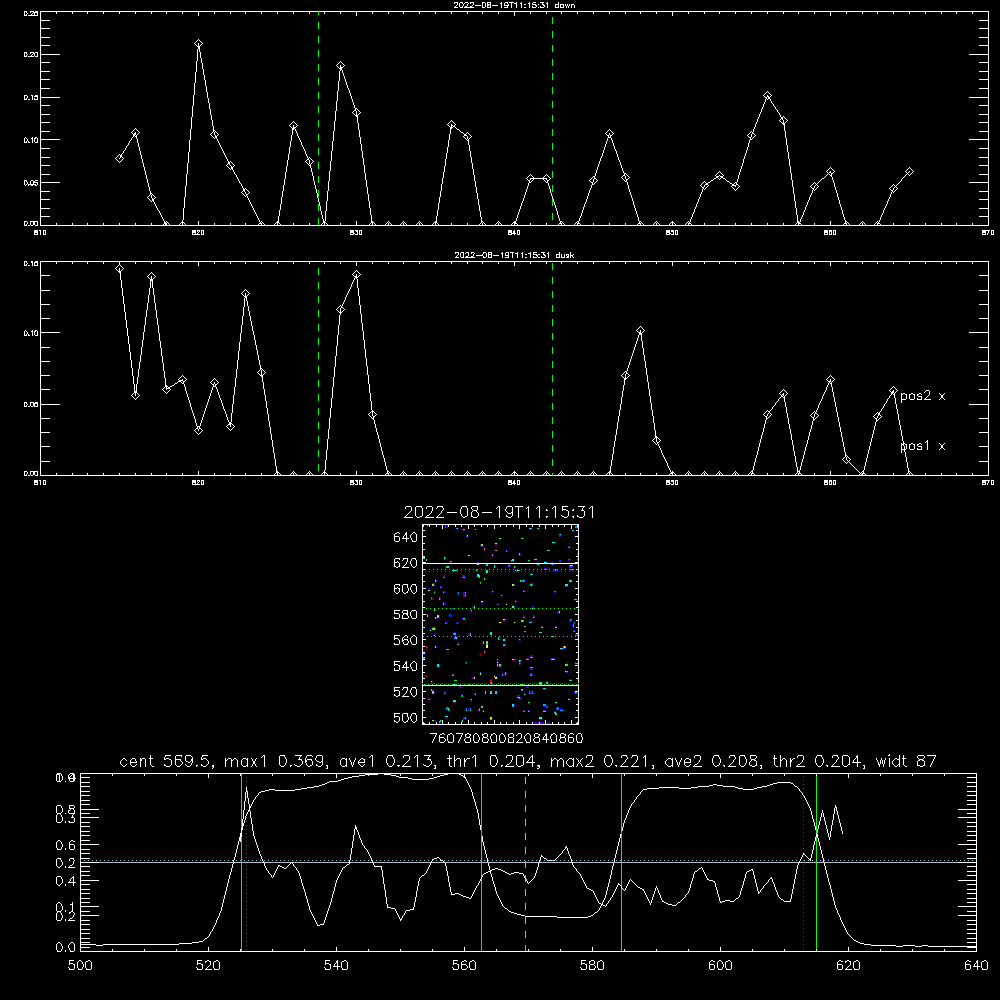Click the detector image thumbnail with colored pixels
The width and height of the screenshot is (1000, 1000).
tap(500, 624)
